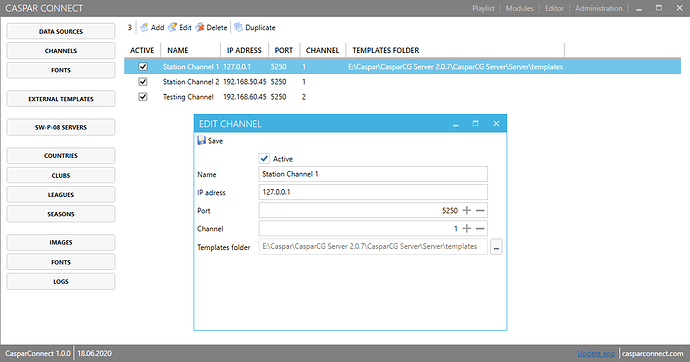
Task: Click the Duplicate channel toolbar icon
Action: (x=239, y=27)
